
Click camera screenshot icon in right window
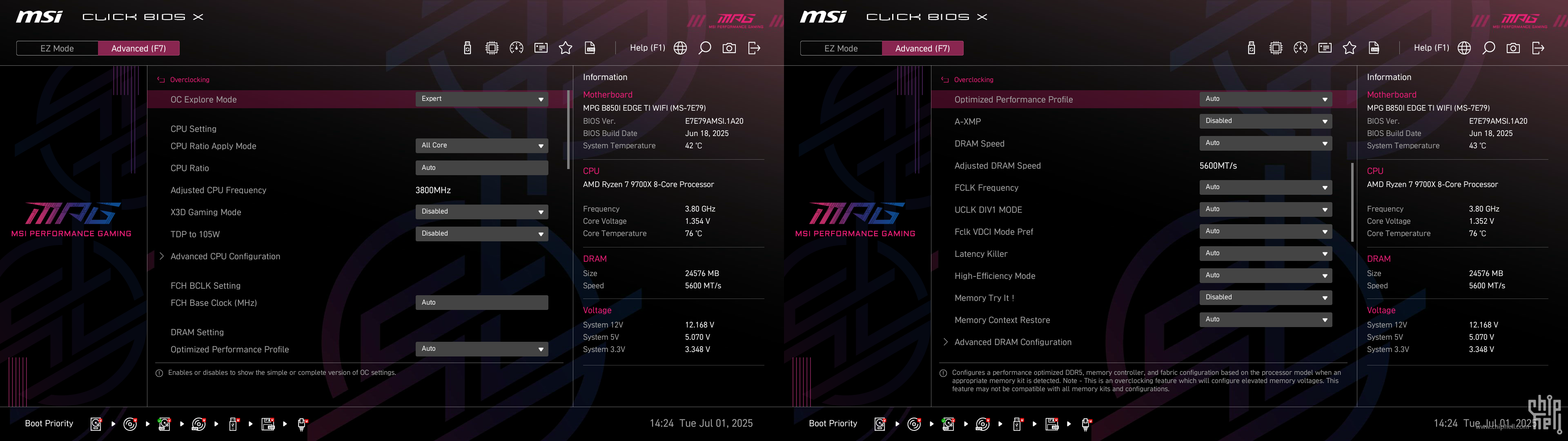point(1513,48)
